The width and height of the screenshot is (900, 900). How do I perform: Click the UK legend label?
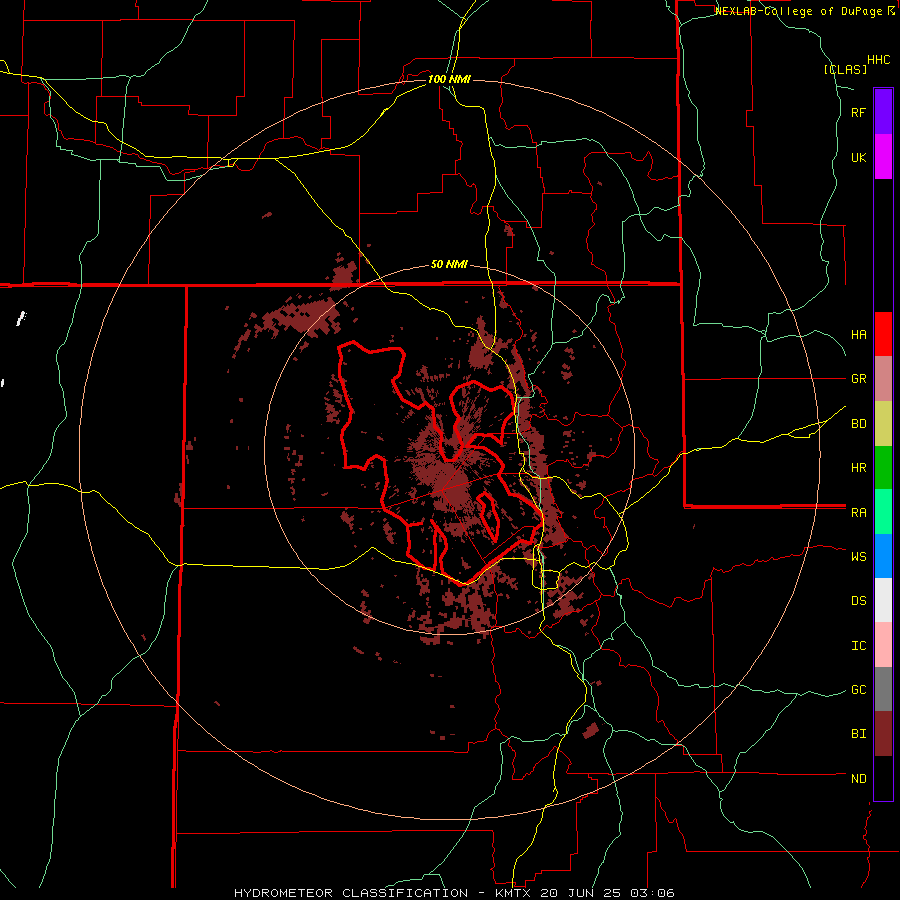[858, 157]
